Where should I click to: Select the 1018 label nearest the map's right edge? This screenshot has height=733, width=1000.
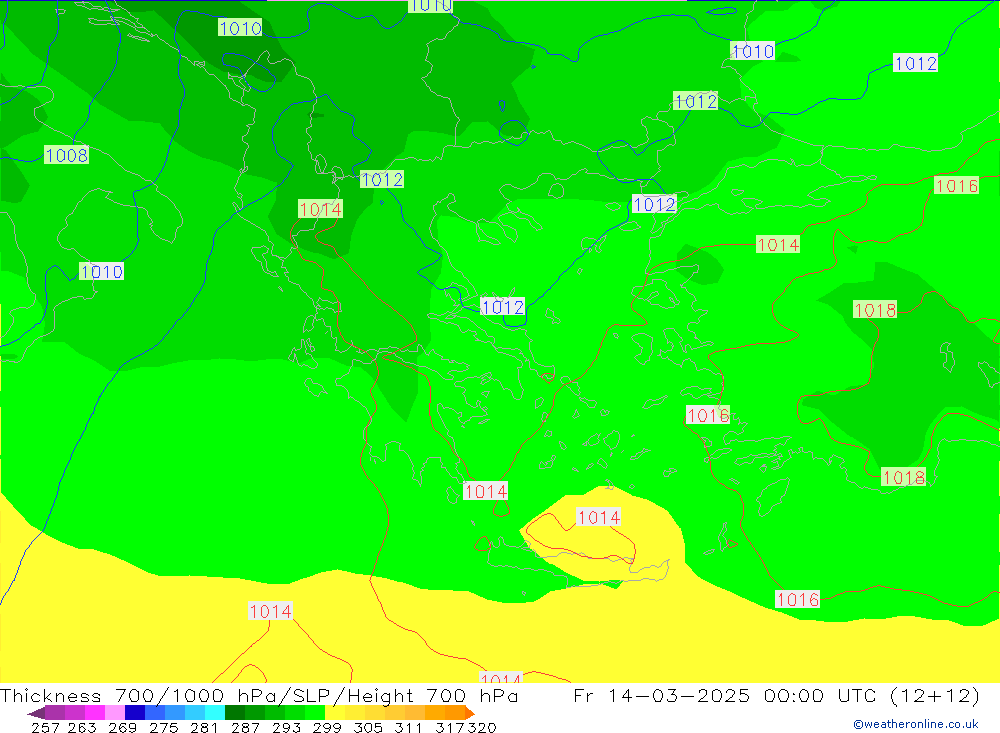[x=903, y=477]
